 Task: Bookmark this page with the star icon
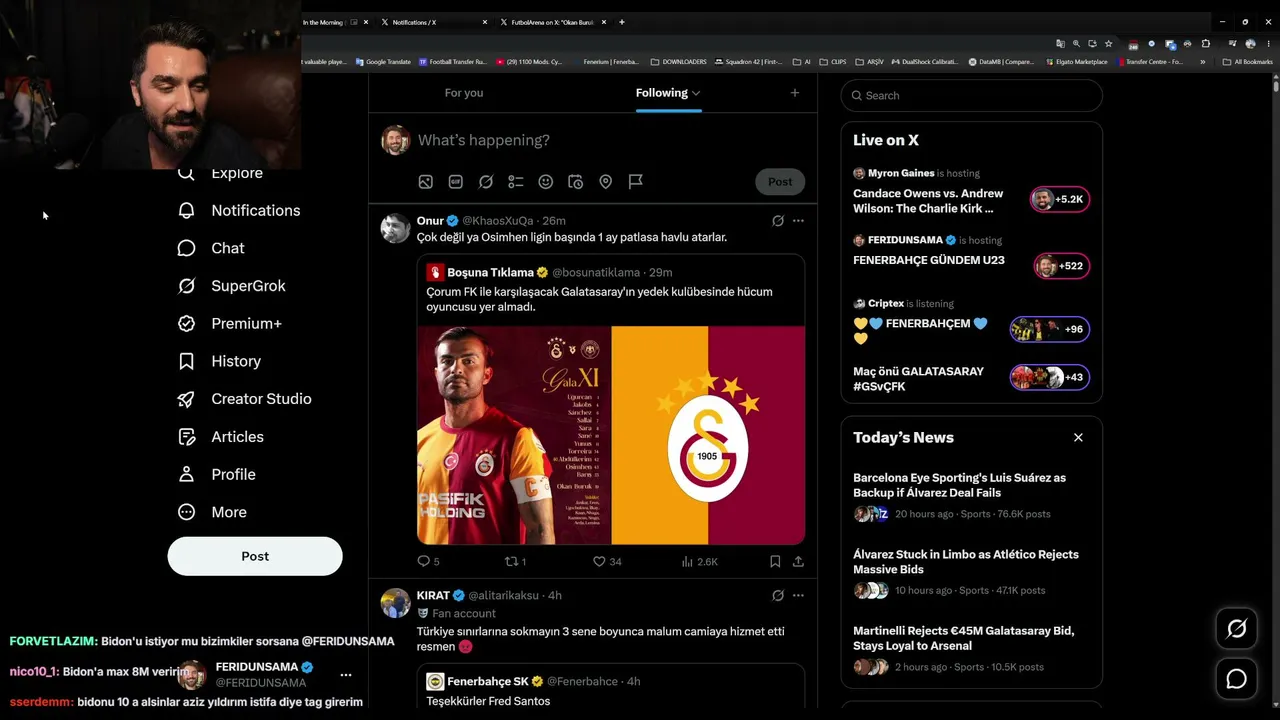pos(1108,44)
